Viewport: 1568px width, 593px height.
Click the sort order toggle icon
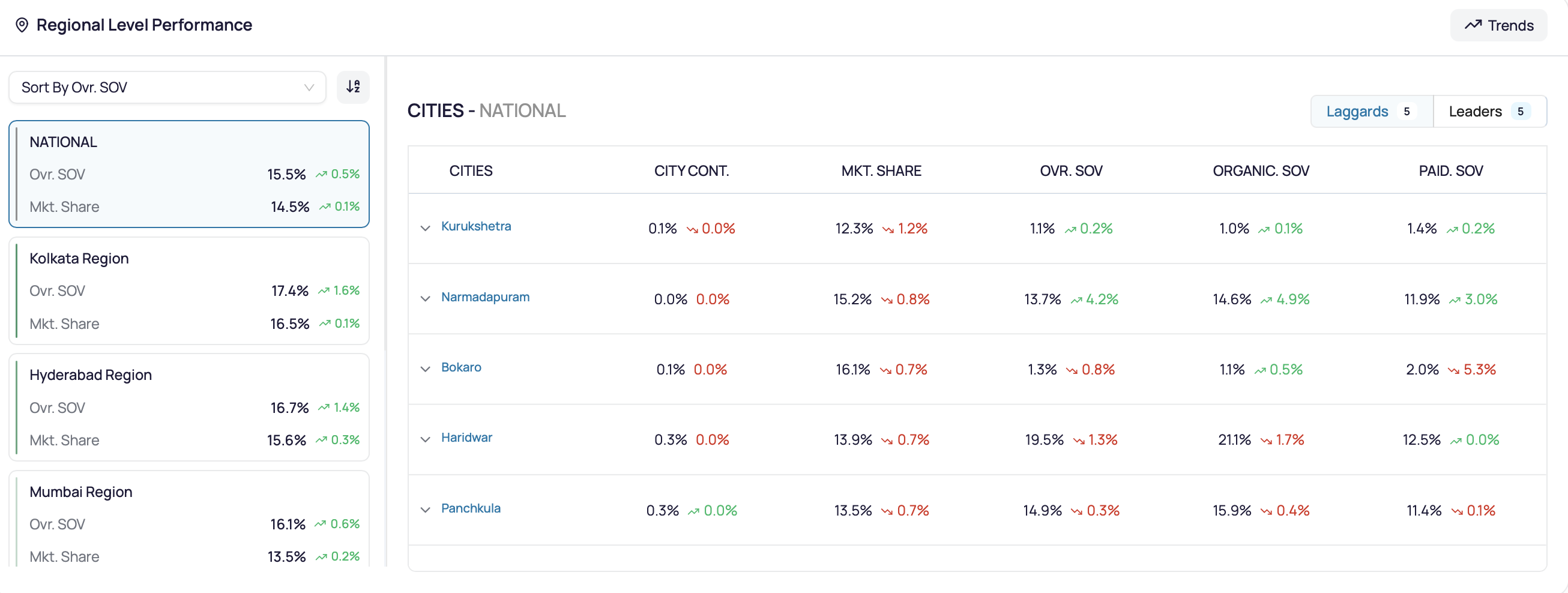tap(353, 87)
